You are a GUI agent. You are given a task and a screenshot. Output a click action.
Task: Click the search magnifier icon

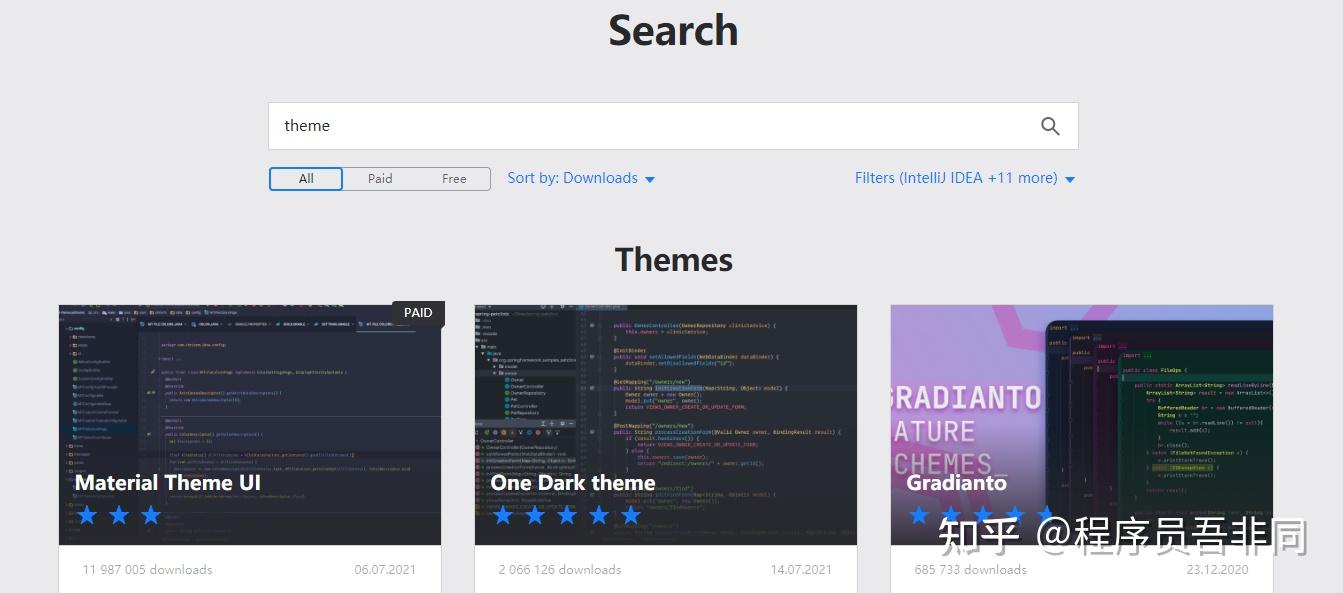(1049, 125)
